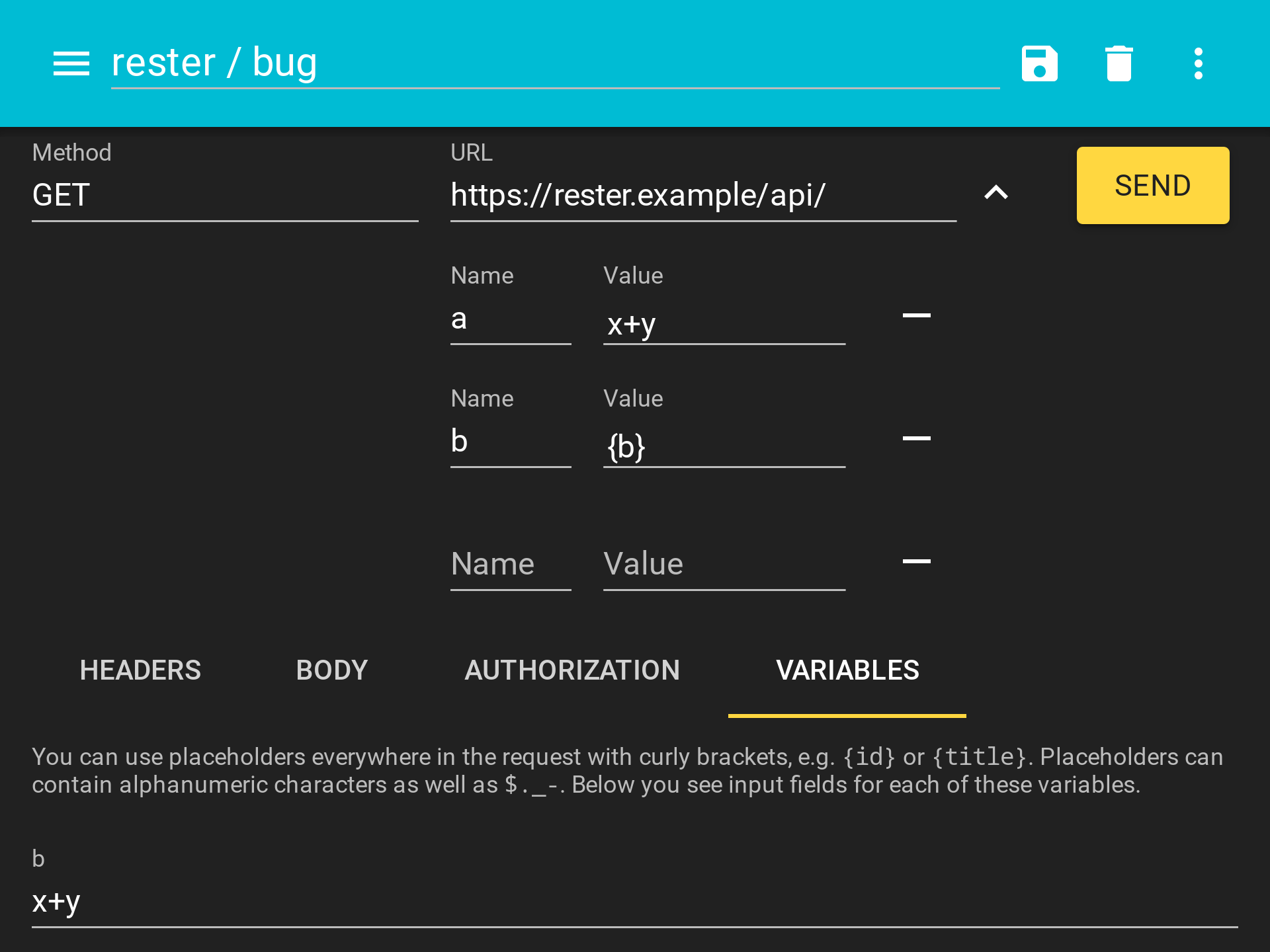Open the Method GET combo box
The height and width of the screenshot is (952, 1270).
pyautogui.click(x=225, y=196)
